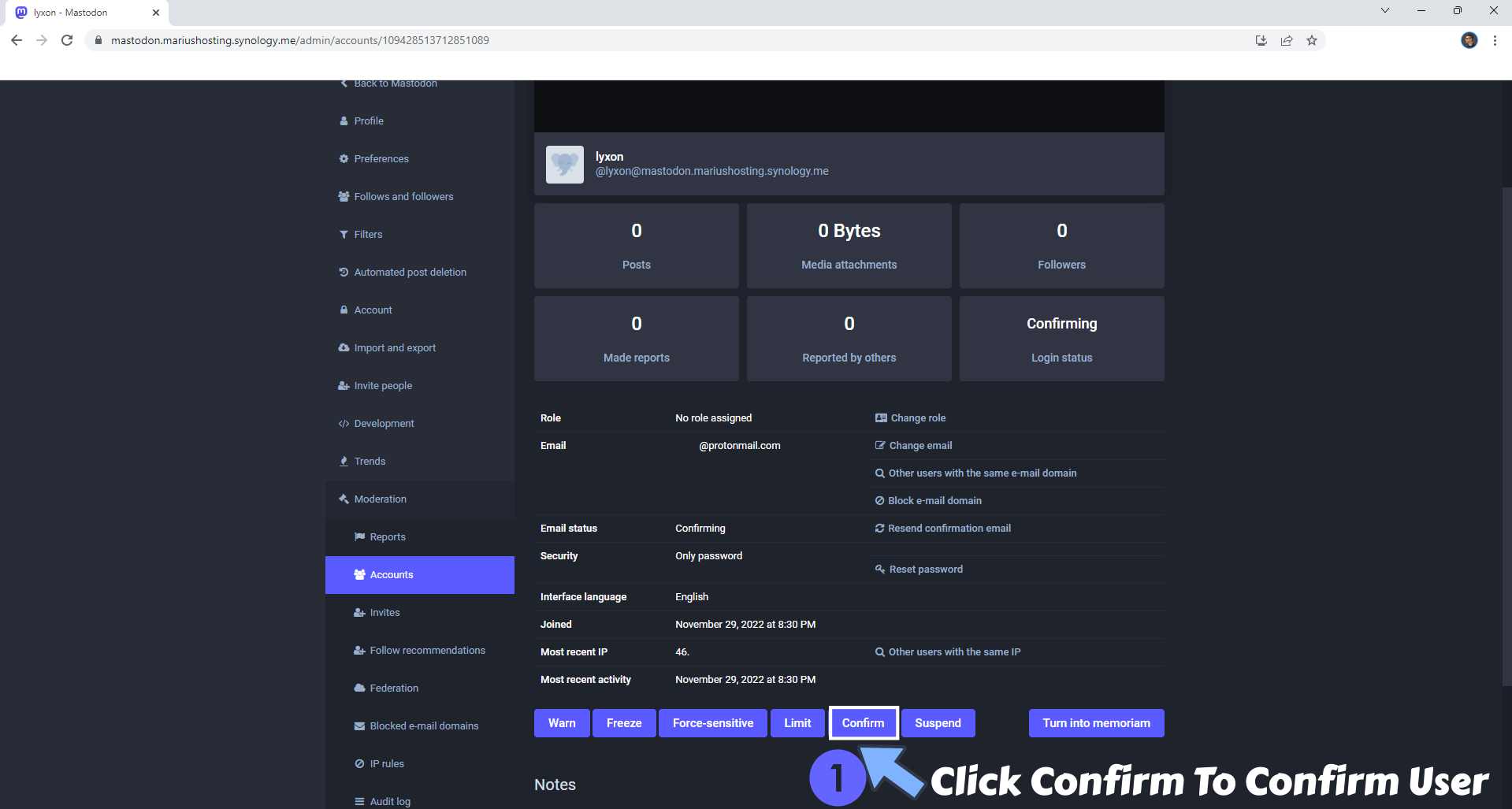Click the Account lock icon
Screen dimensions: 1512x809
click(344, 310)
